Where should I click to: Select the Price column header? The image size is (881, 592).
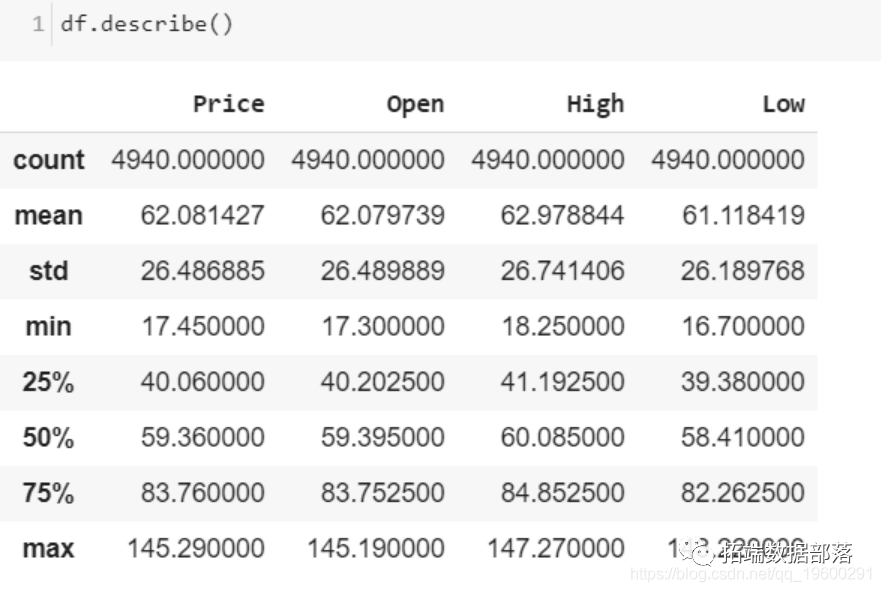click(x=228, y=104)
